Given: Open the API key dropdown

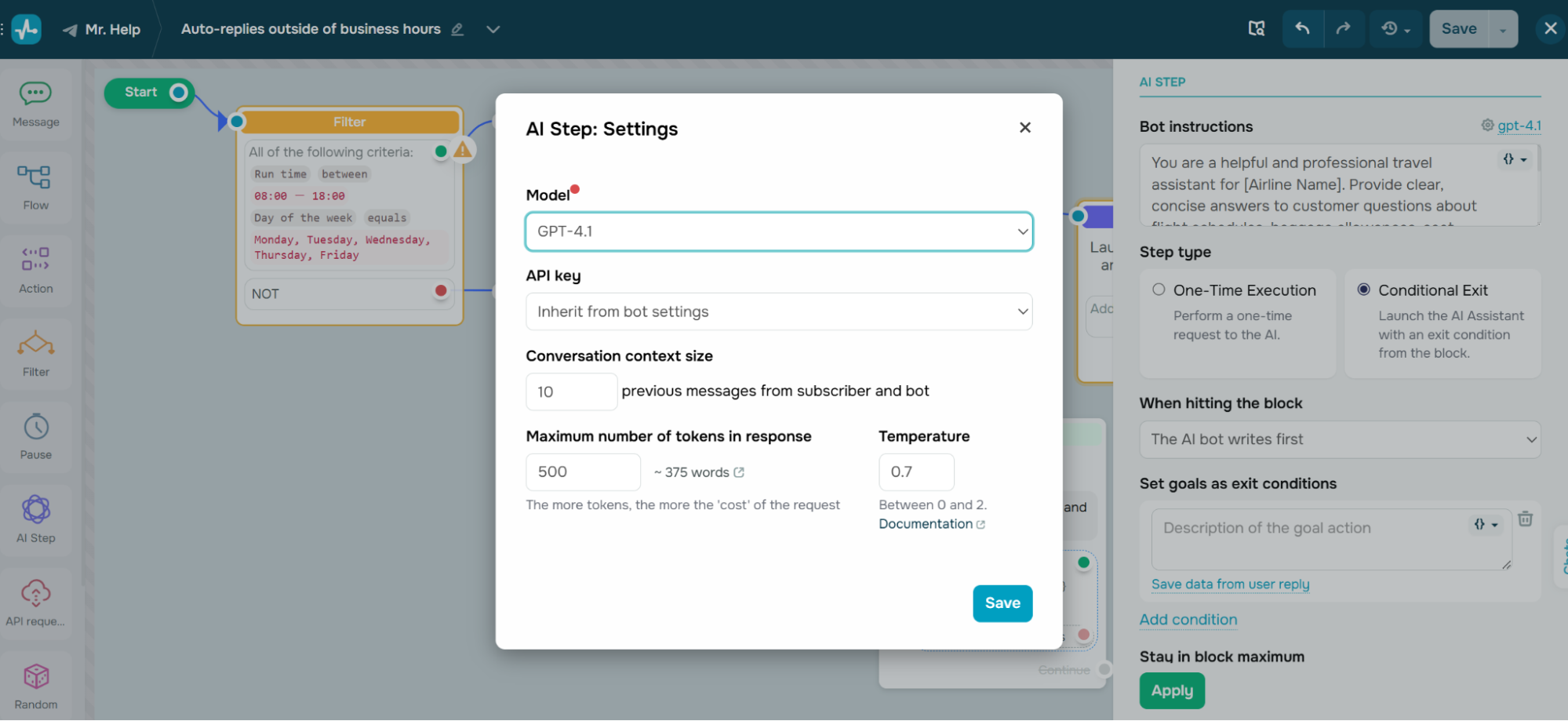Looking at the screenshot, I should 778,311.
